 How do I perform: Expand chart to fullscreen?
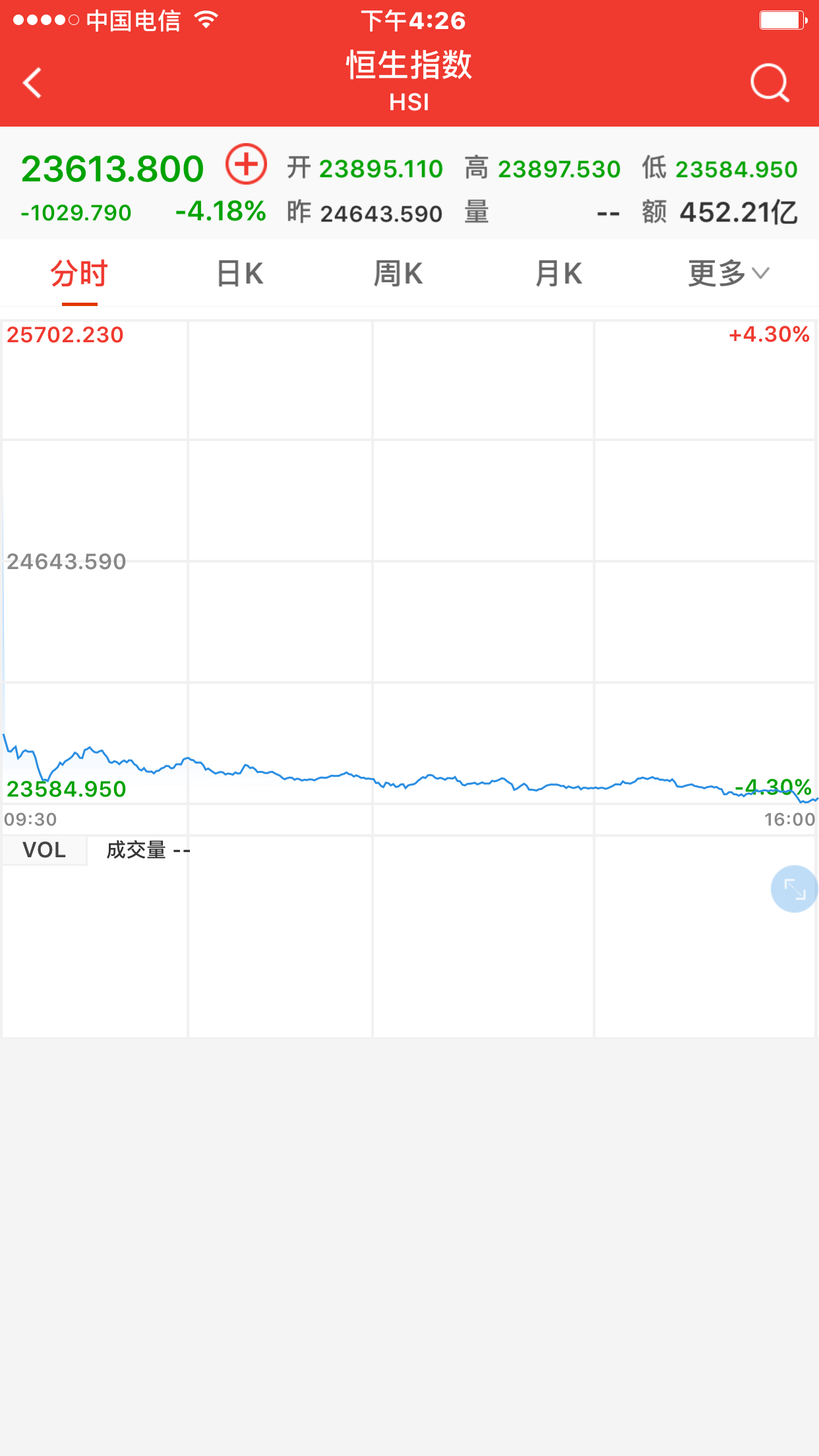(x=794, y=889)
